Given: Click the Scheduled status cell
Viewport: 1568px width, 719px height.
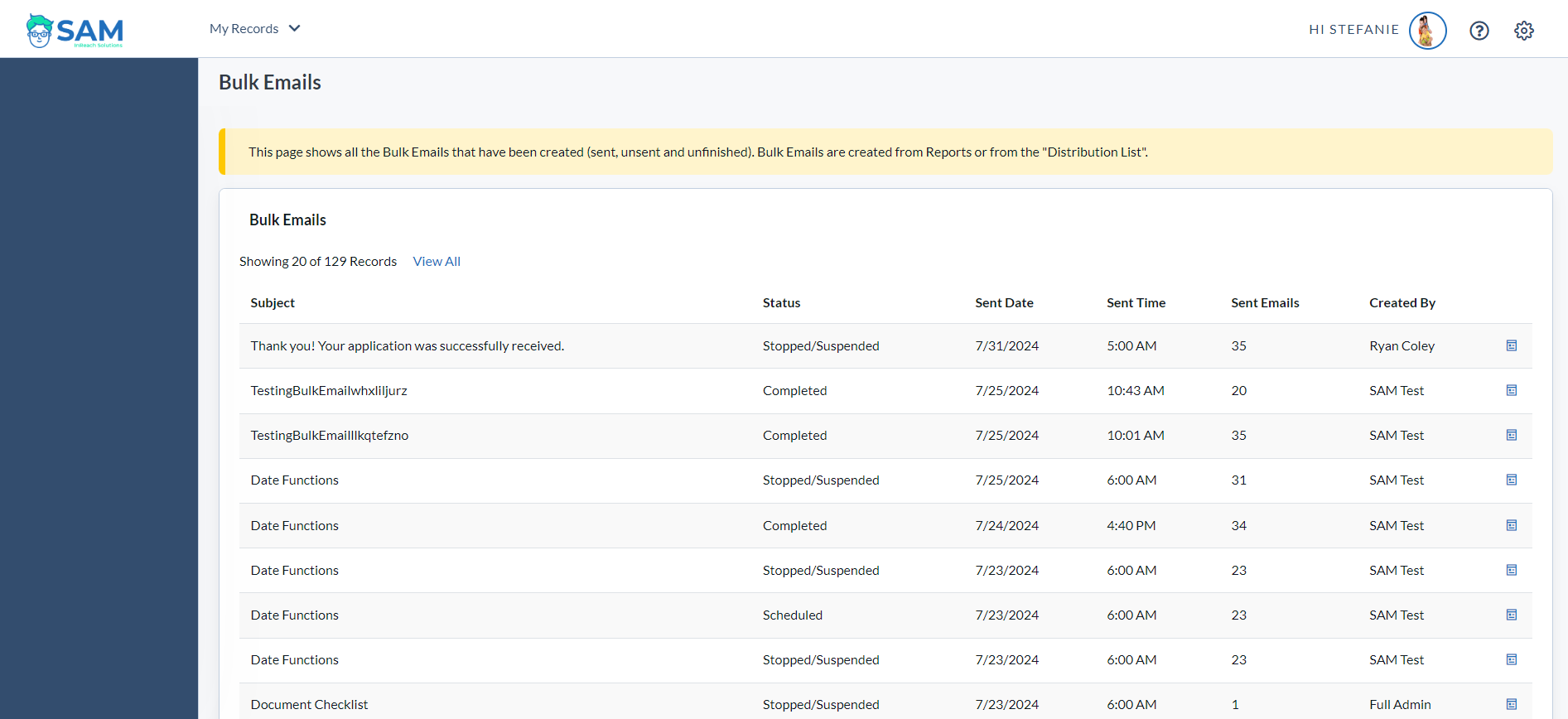Looking at the screenshot, I should tap(793, 615).
